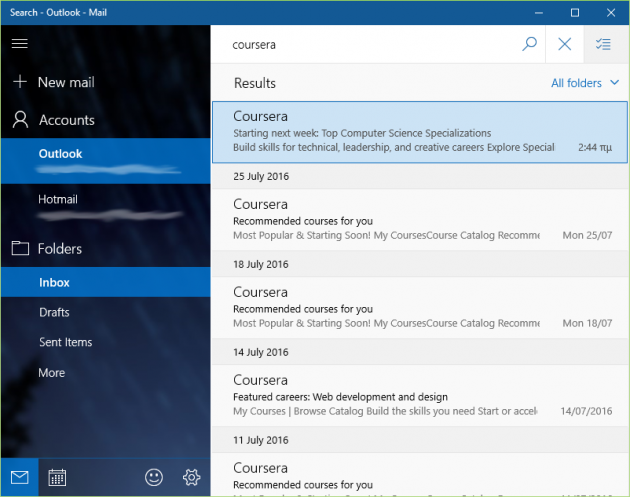Open last Coursera Recommended courses email
This screenshot has width=630, height=497.
click(419, 475)
